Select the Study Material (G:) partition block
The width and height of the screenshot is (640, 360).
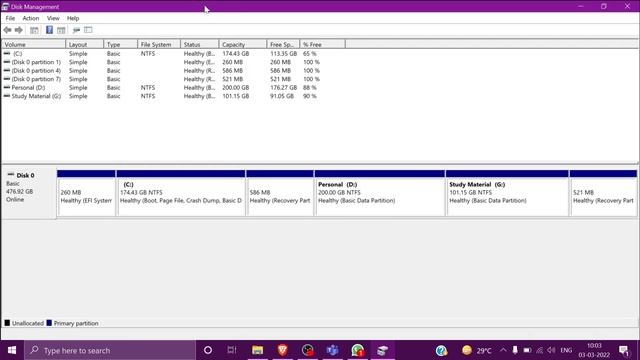507,193
